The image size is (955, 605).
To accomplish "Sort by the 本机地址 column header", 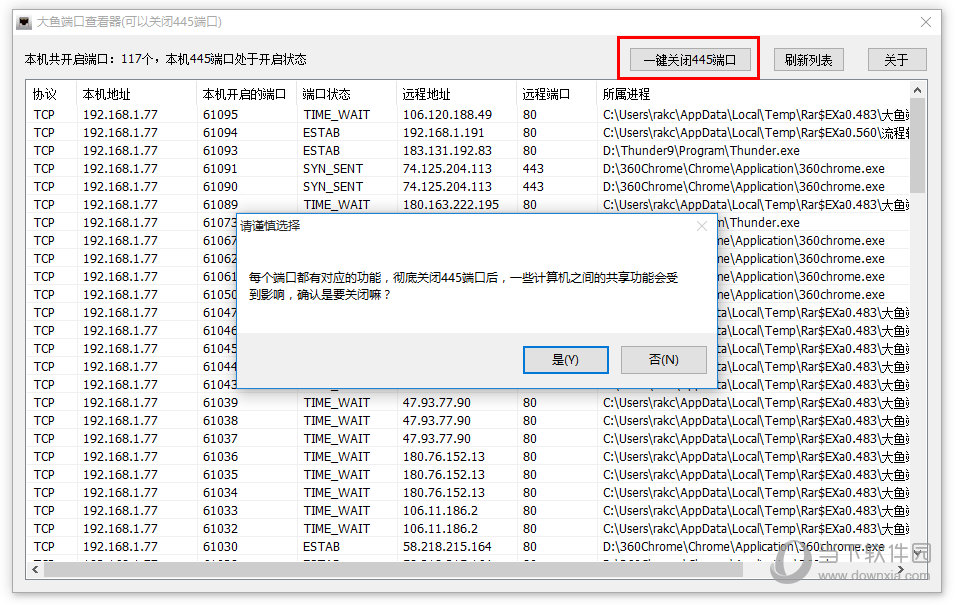I will tap(137, 94).
